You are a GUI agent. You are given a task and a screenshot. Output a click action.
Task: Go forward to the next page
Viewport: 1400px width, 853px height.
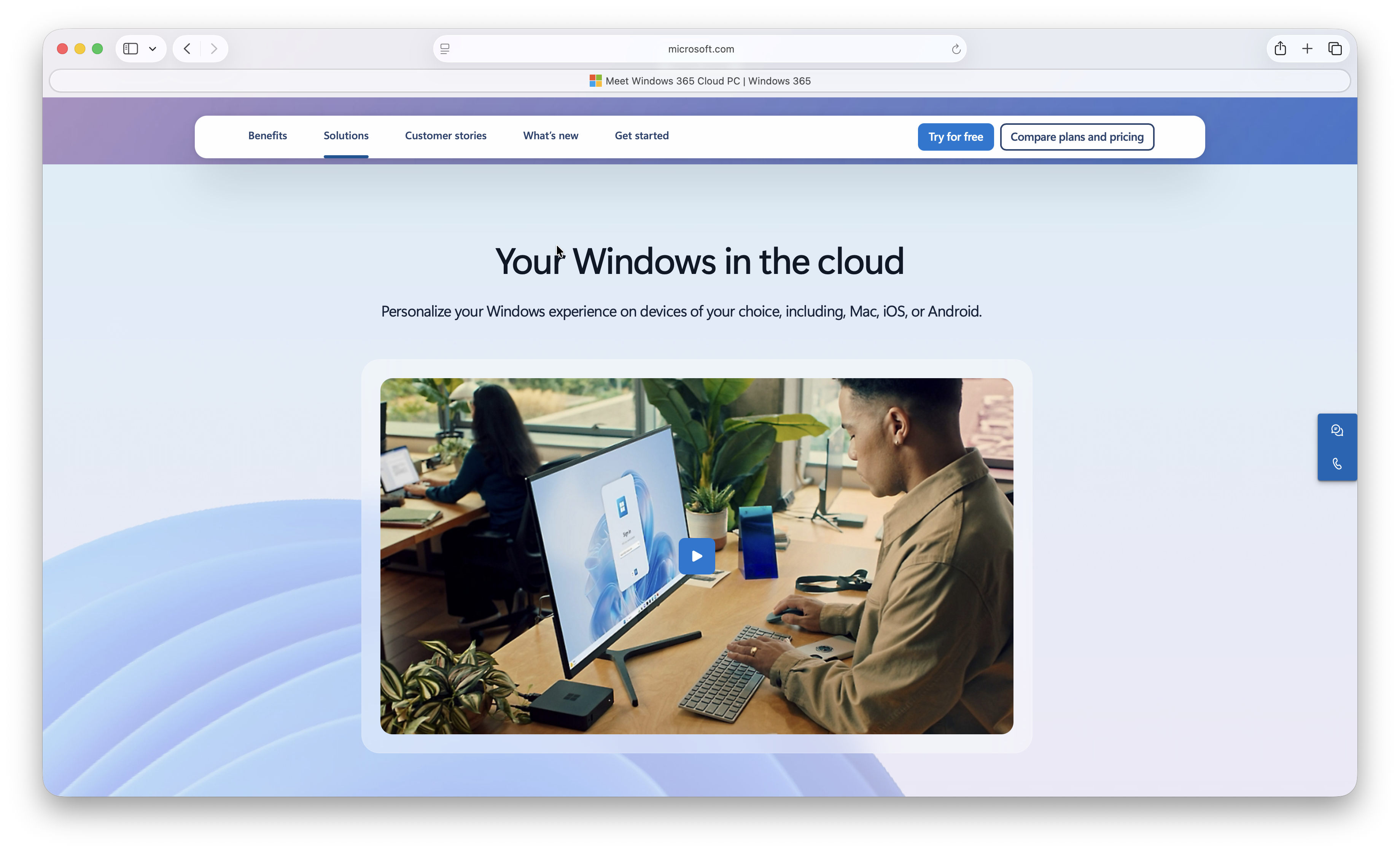pyautogui.click(x=214, y=49)
